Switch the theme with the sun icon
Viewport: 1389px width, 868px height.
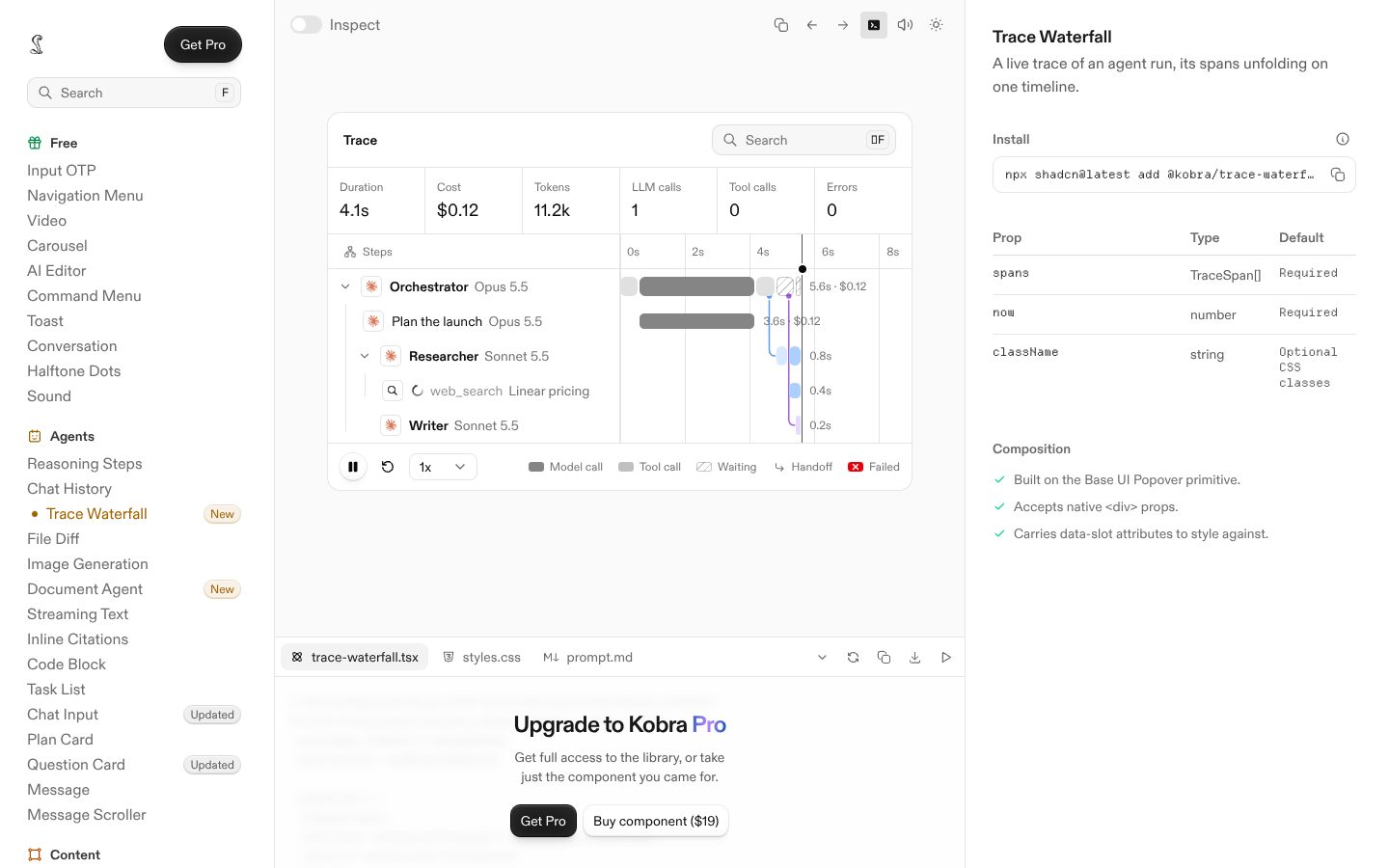[x=936, y=25]
